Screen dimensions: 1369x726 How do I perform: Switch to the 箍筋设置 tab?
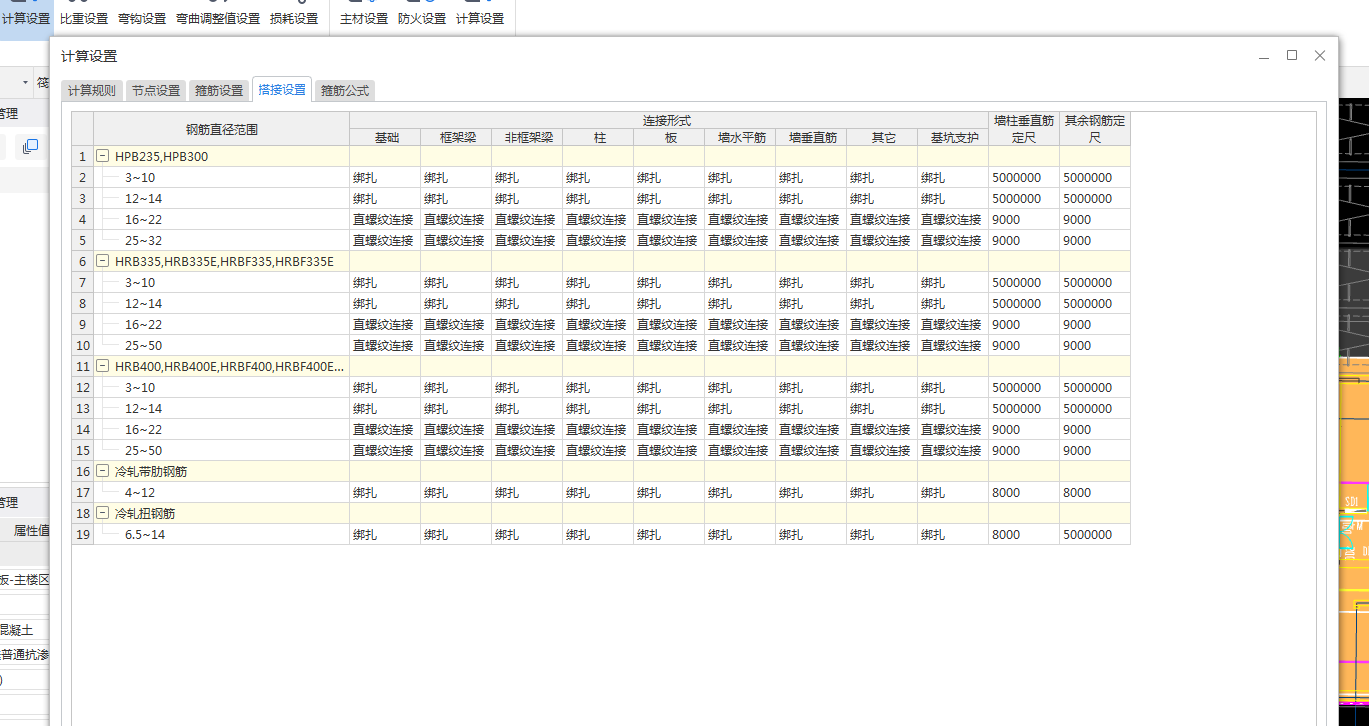tap(219, 90)
